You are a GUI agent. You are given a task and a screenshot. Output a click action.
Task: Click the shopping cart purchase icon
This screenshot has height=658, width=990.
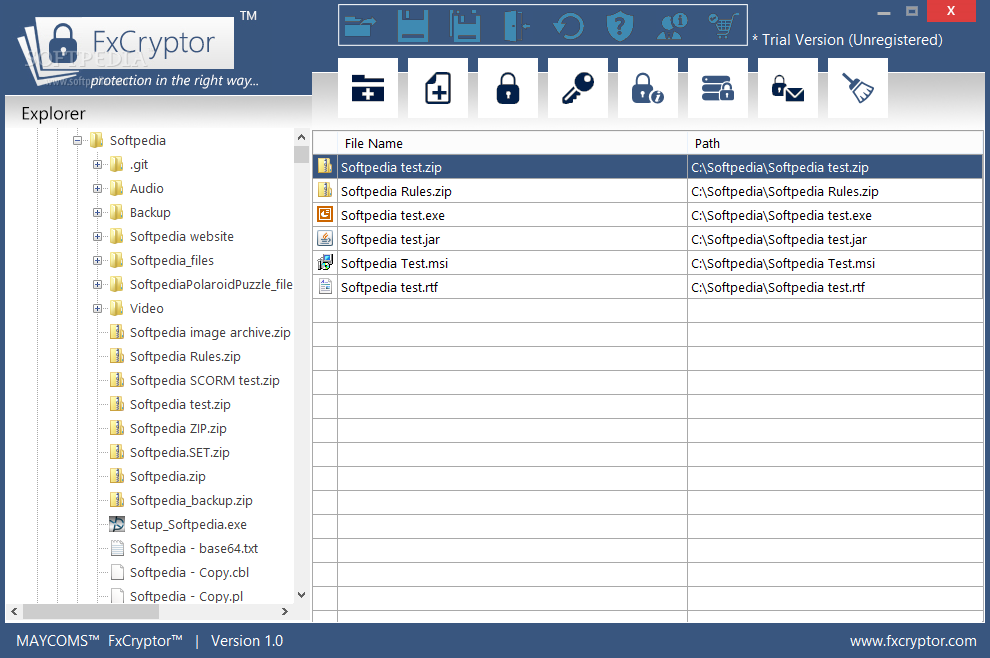tap(722, 26)
